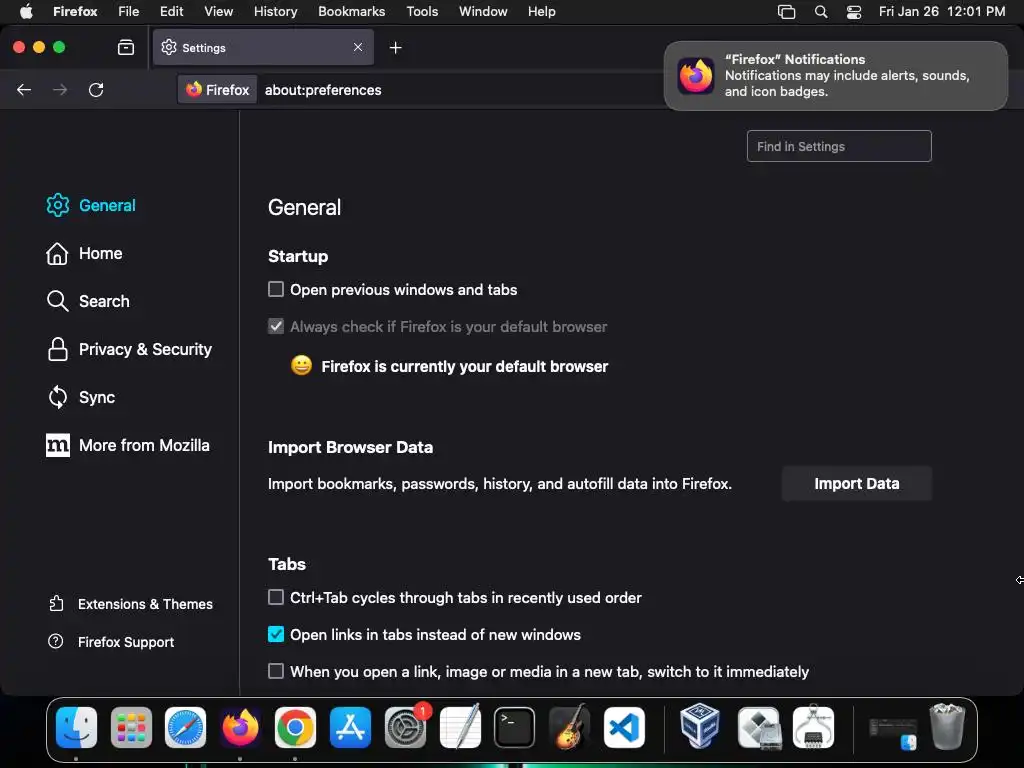Click the back navigation arrow
The height and width of the screenshot is (768, 1024).
click(24, 89)
